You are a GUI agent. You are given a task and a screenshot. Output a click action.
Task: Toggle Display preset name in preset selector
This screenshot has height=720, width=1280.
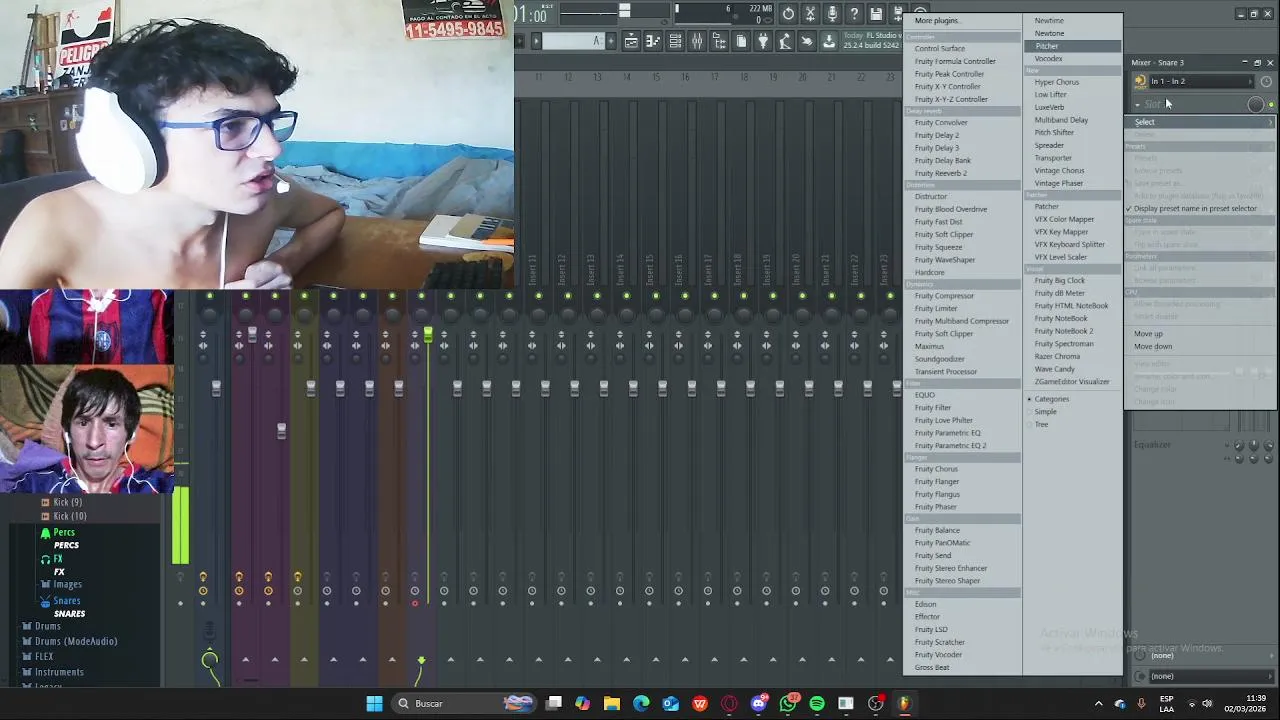[x=1195, y=209]
